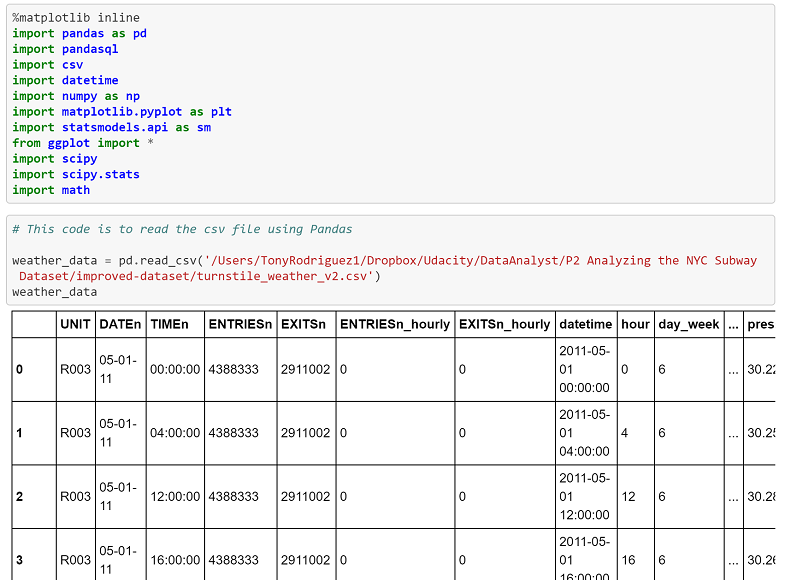Image resolution: width=785 pixels, height=580 pixels.
Task: Select row index 2 in the table
Action: (x=20, y=497)
